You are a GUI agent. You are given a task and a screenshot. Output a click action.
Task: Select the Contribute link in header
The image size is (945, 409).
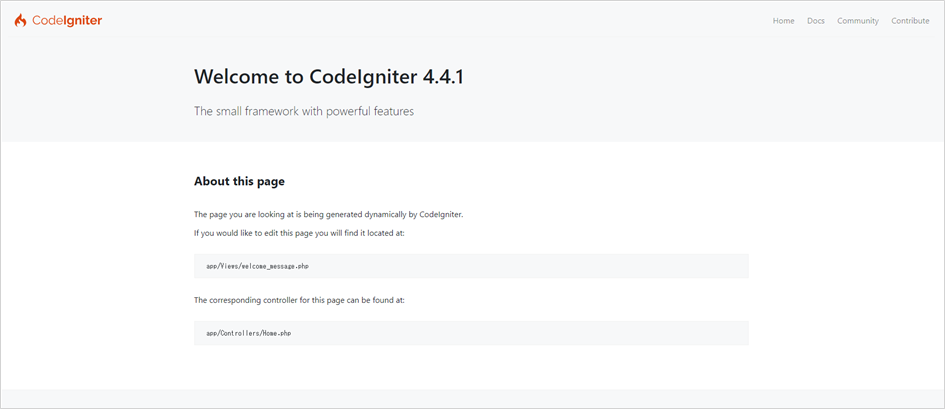coord(910,20)
